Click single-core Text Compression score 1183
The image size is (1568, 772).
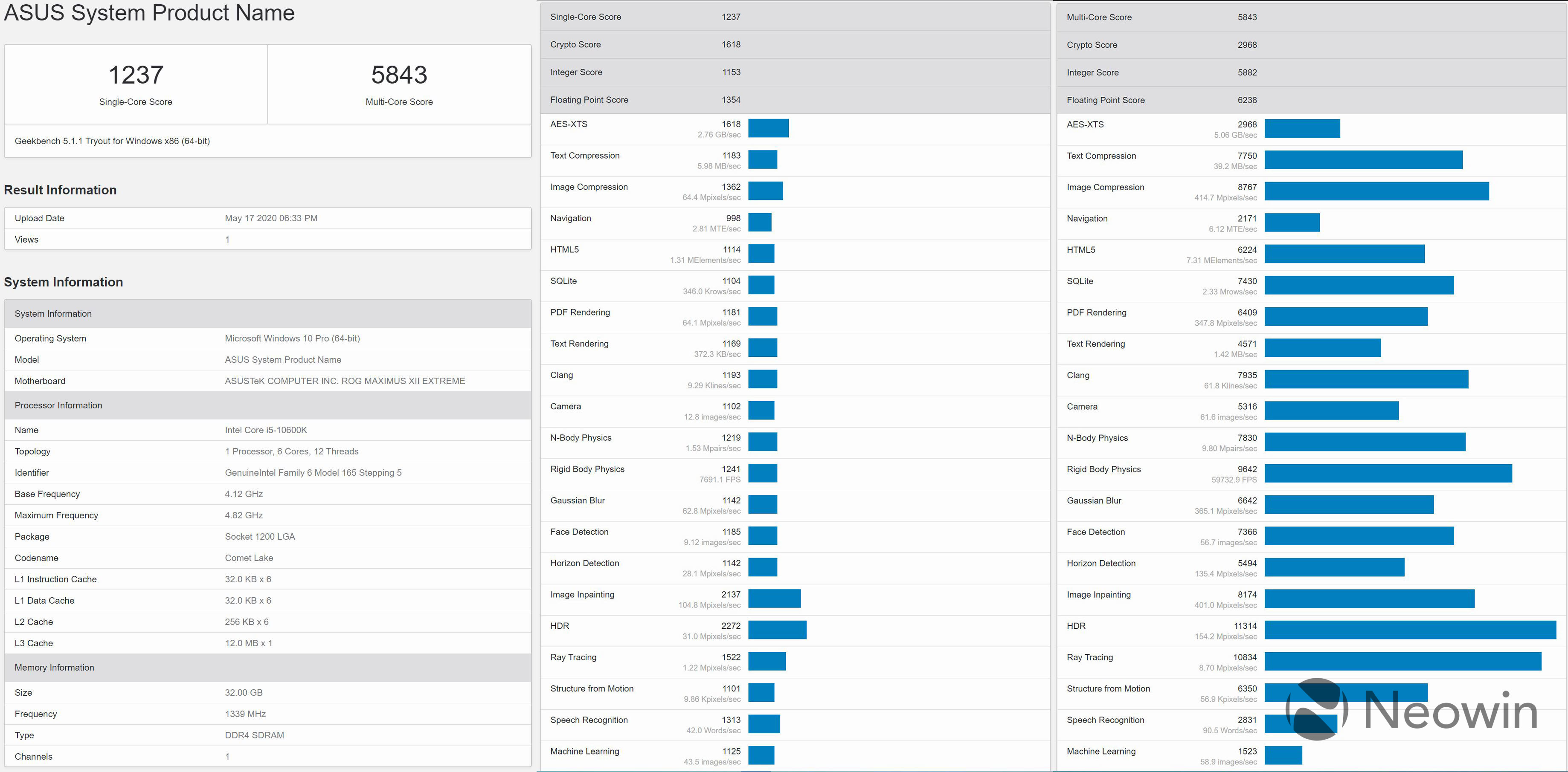(x=731, y=155)
